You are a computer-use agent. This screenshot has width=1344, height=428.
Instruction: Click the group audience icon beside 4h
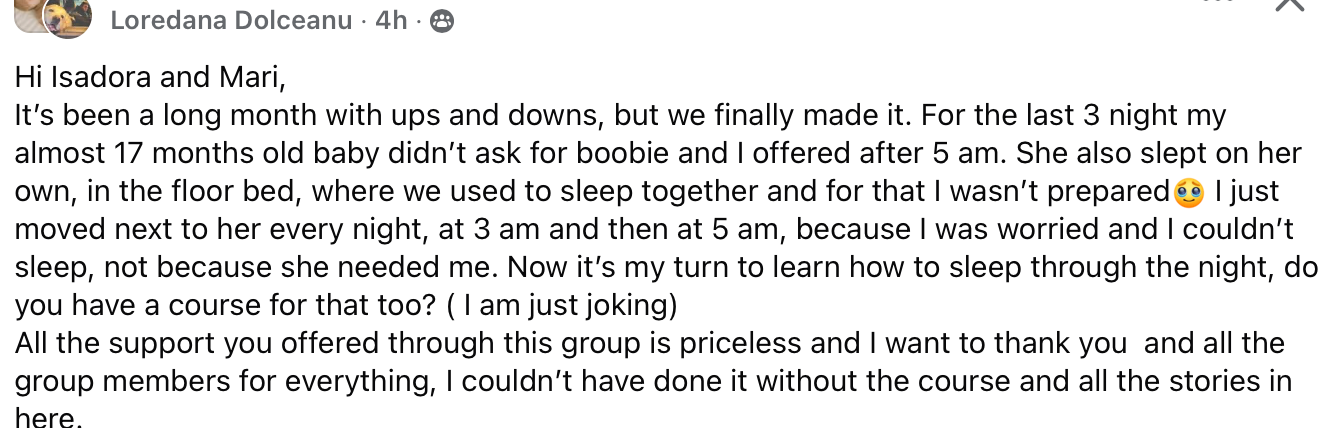tap(441, 22)
